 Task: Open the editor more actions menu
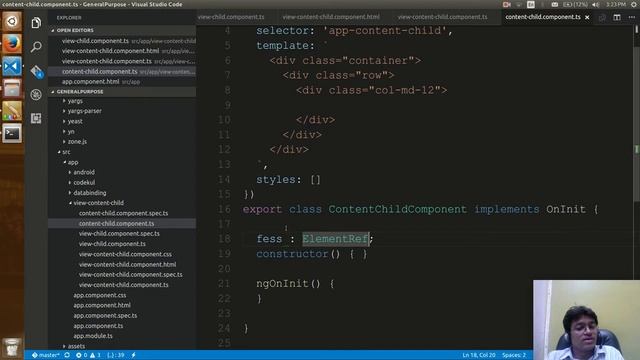click(x=631, y=17)
